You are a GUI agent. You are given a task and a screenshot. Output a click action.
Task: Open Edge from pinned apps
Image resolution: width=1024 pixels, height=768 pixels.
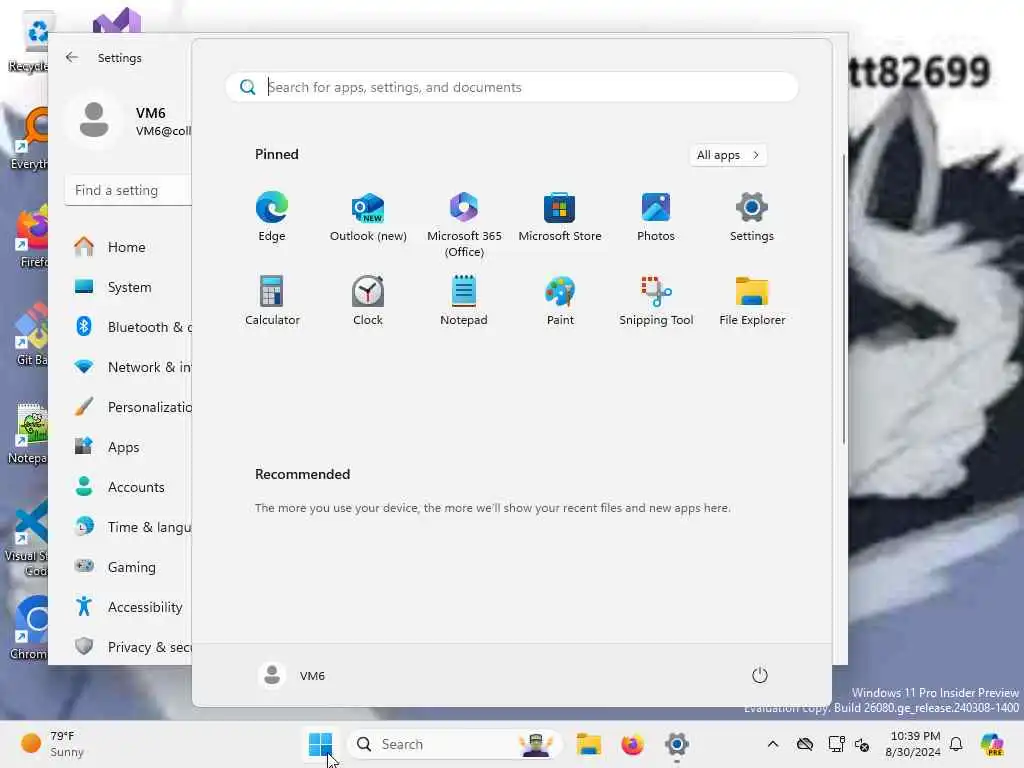pos(272,217)
